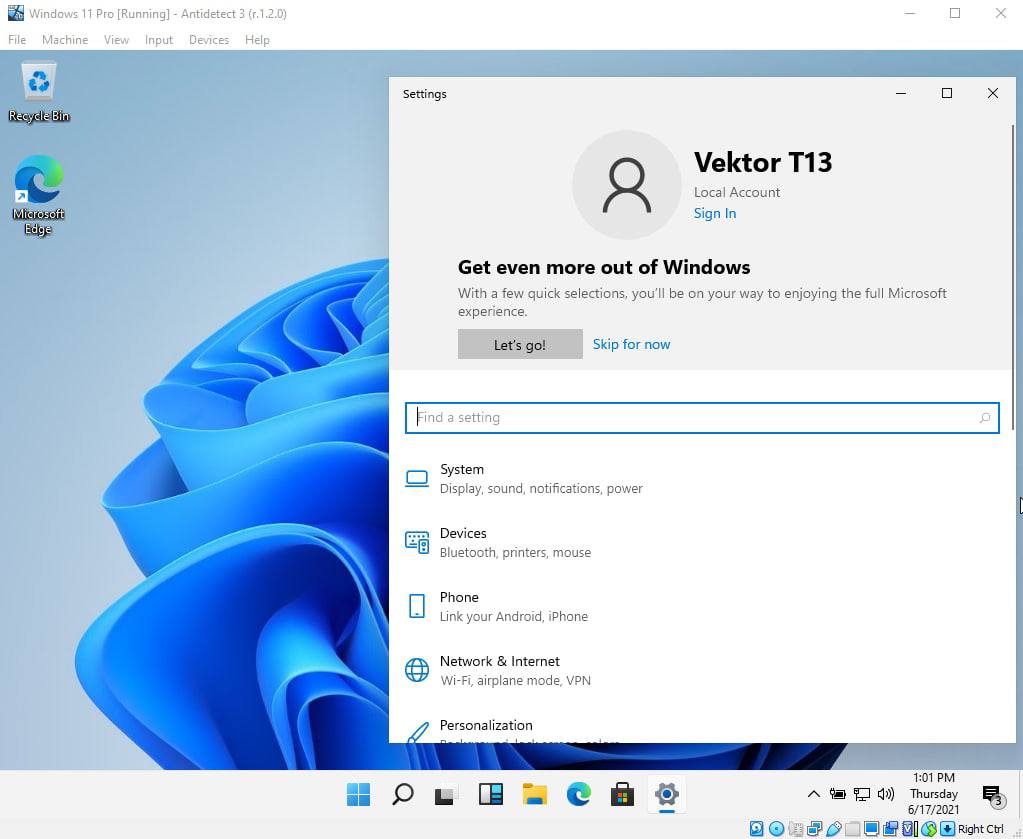The height and width of the screenshot is (839, 1023).
Task: Click the Settings window vertical scrollbar
Action: click(1012, 277)
